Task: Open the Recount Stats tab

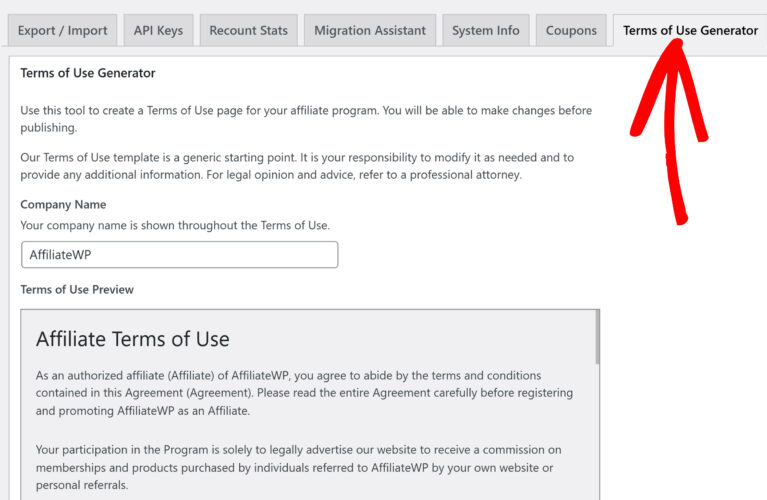Action: (248, 30)
